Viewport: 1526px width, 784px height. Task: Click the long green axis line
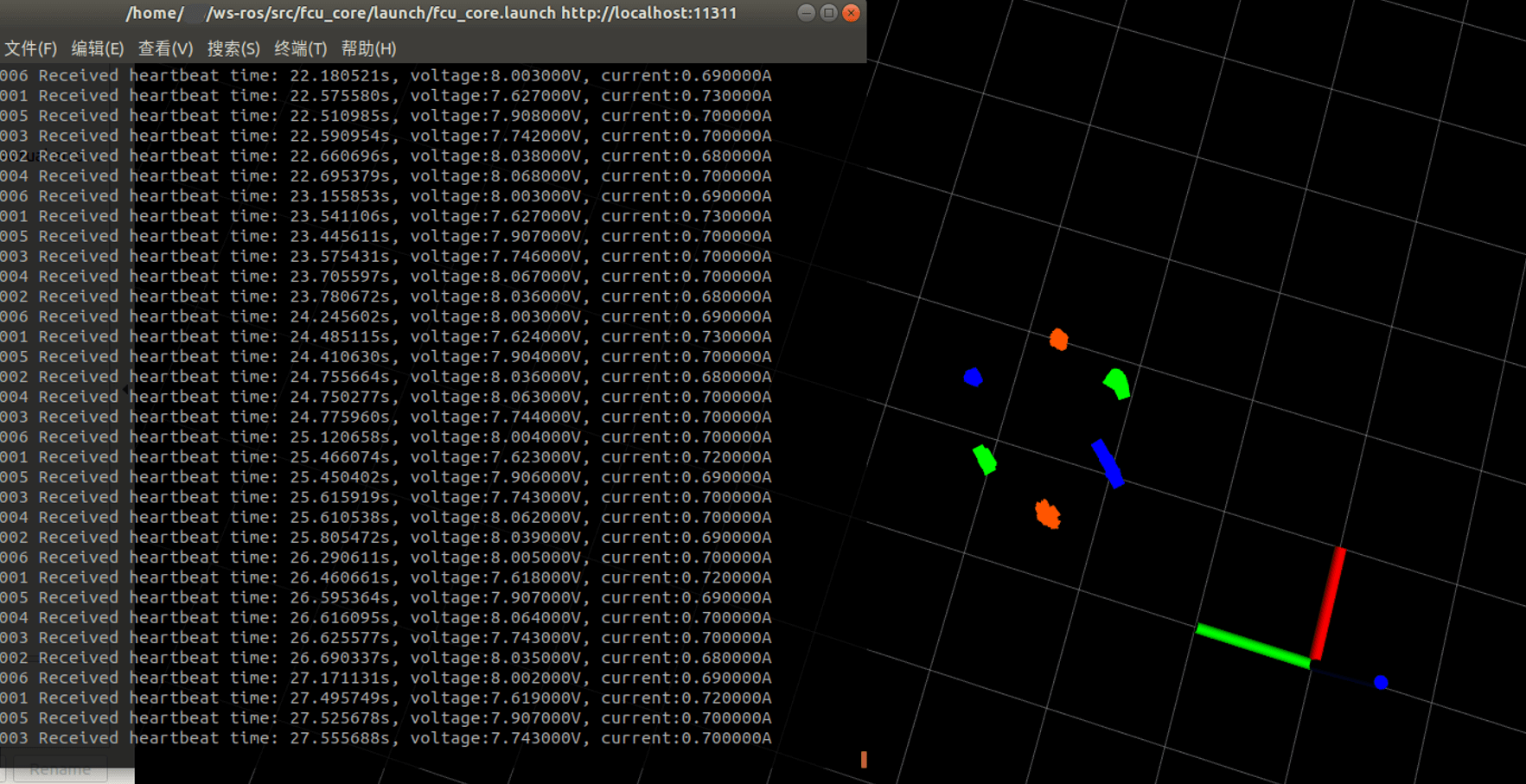[1252, 646]
